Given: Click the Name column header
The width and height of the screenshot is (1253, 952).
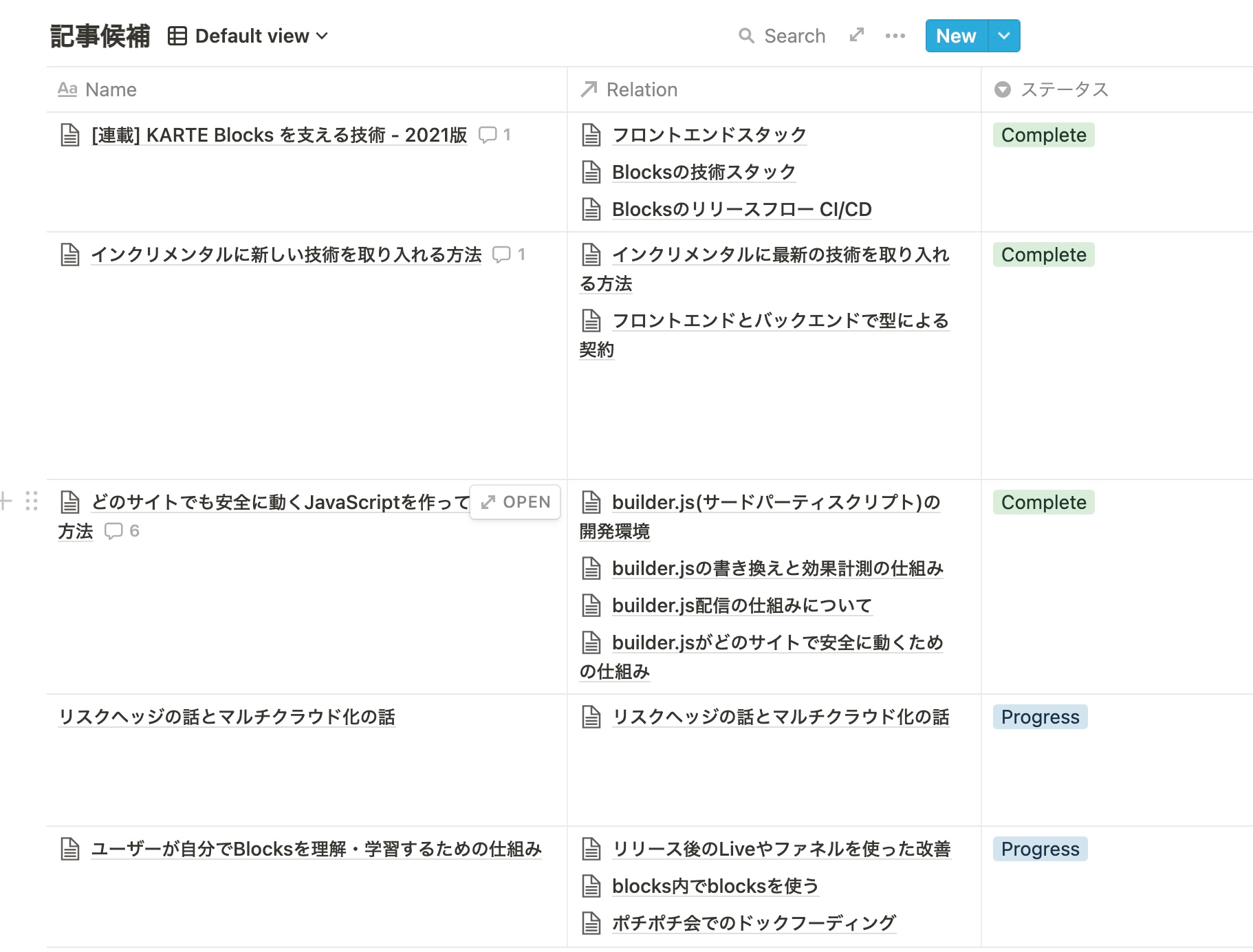Looking at the screenshot, I should (110, 89).
